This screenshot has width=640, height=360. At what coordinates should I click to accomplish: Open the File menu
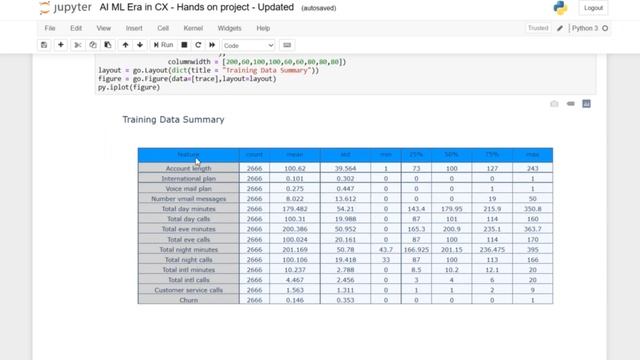[50, 28]
